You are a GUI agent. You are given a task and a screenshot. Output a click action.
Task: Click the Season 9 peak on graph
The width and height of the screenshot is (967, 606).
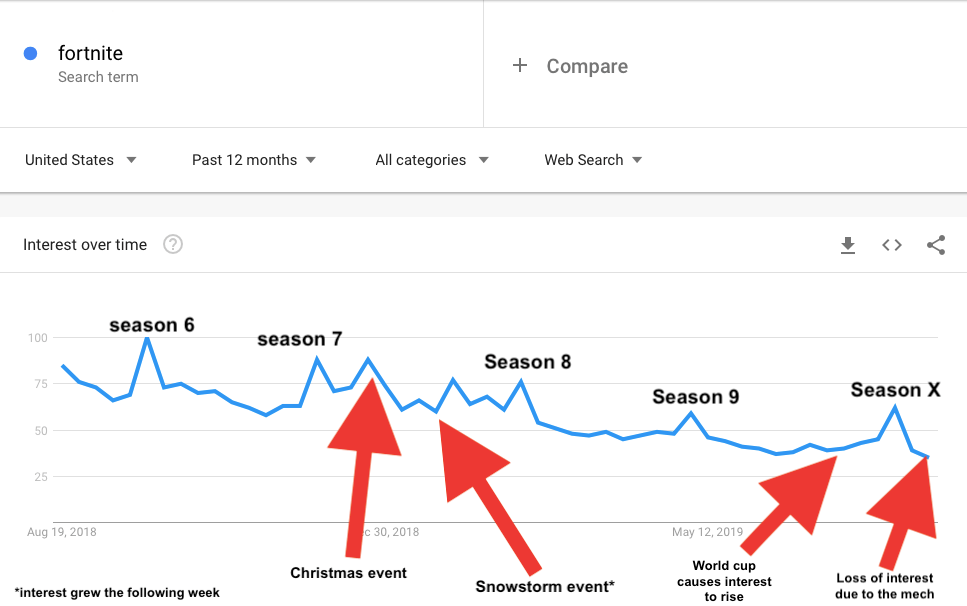691,412
